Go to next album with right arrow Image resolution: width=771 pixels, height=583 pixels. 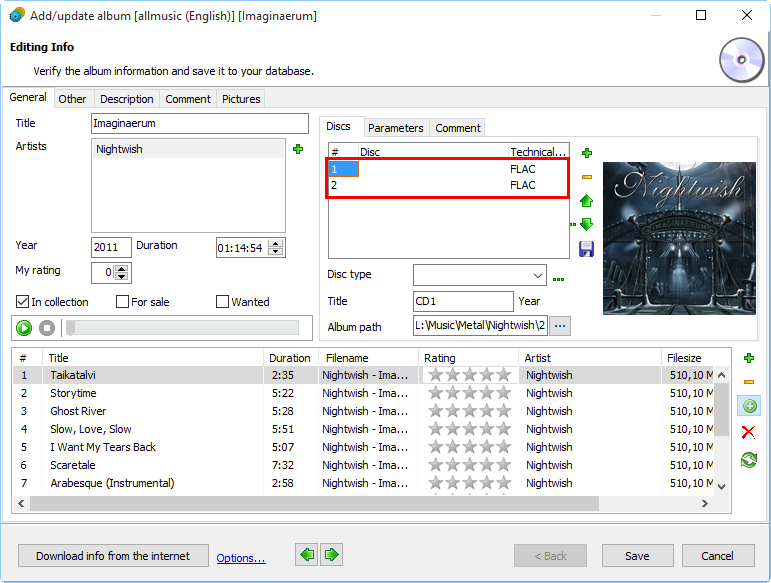pos(332,555)
